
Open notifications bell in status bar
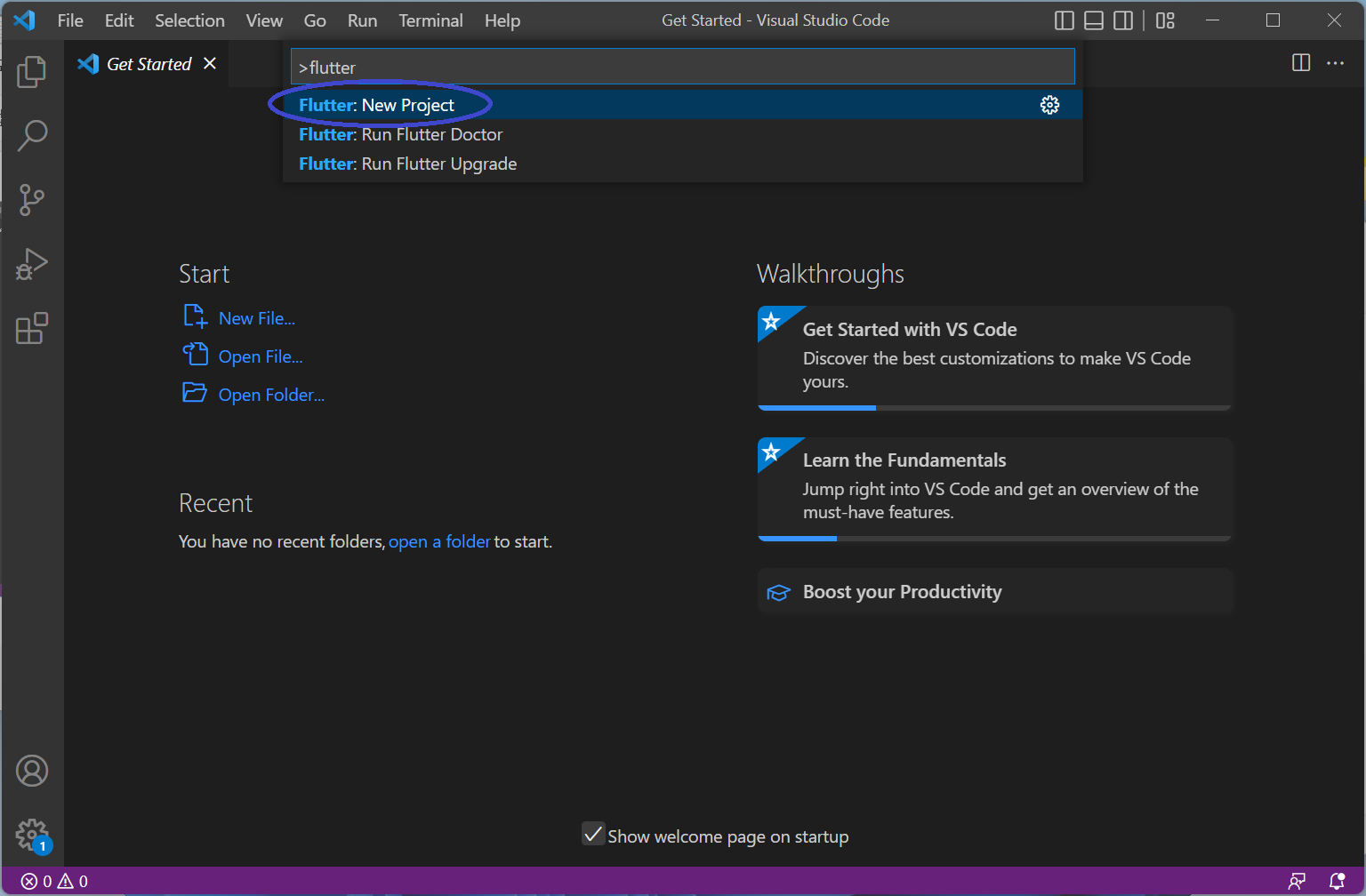click(x=1336, y=881)
